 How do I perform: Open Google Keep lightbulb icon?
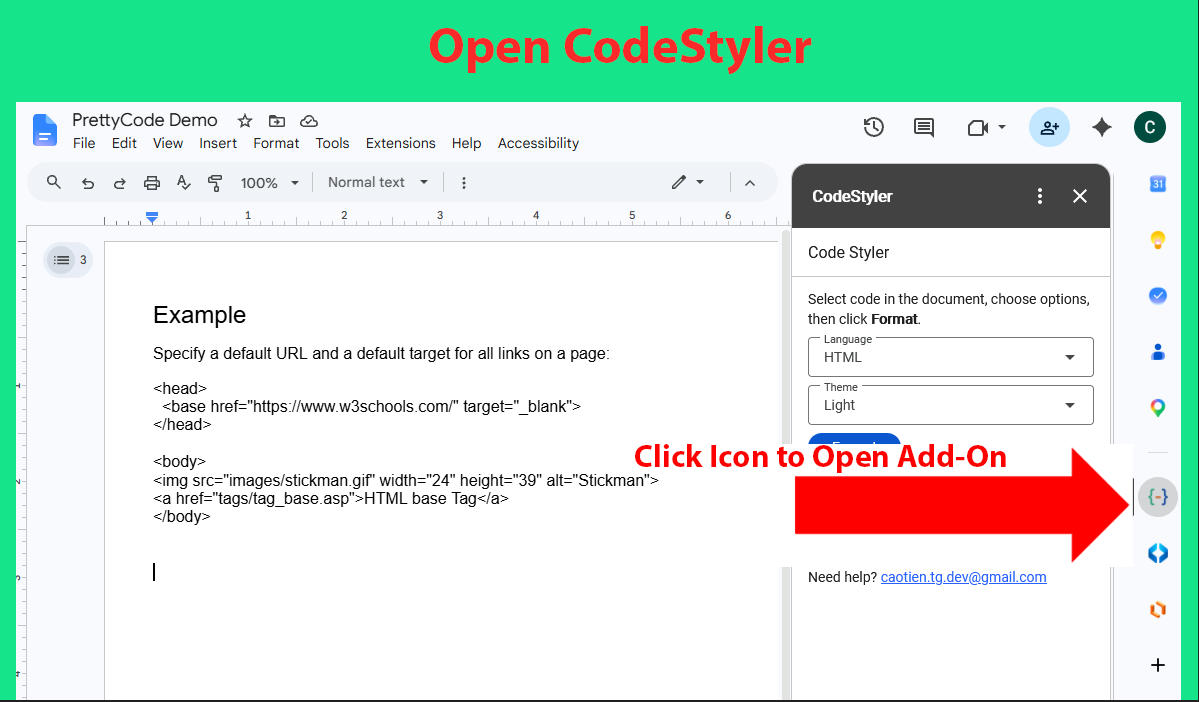click(x=1158, y=240)
